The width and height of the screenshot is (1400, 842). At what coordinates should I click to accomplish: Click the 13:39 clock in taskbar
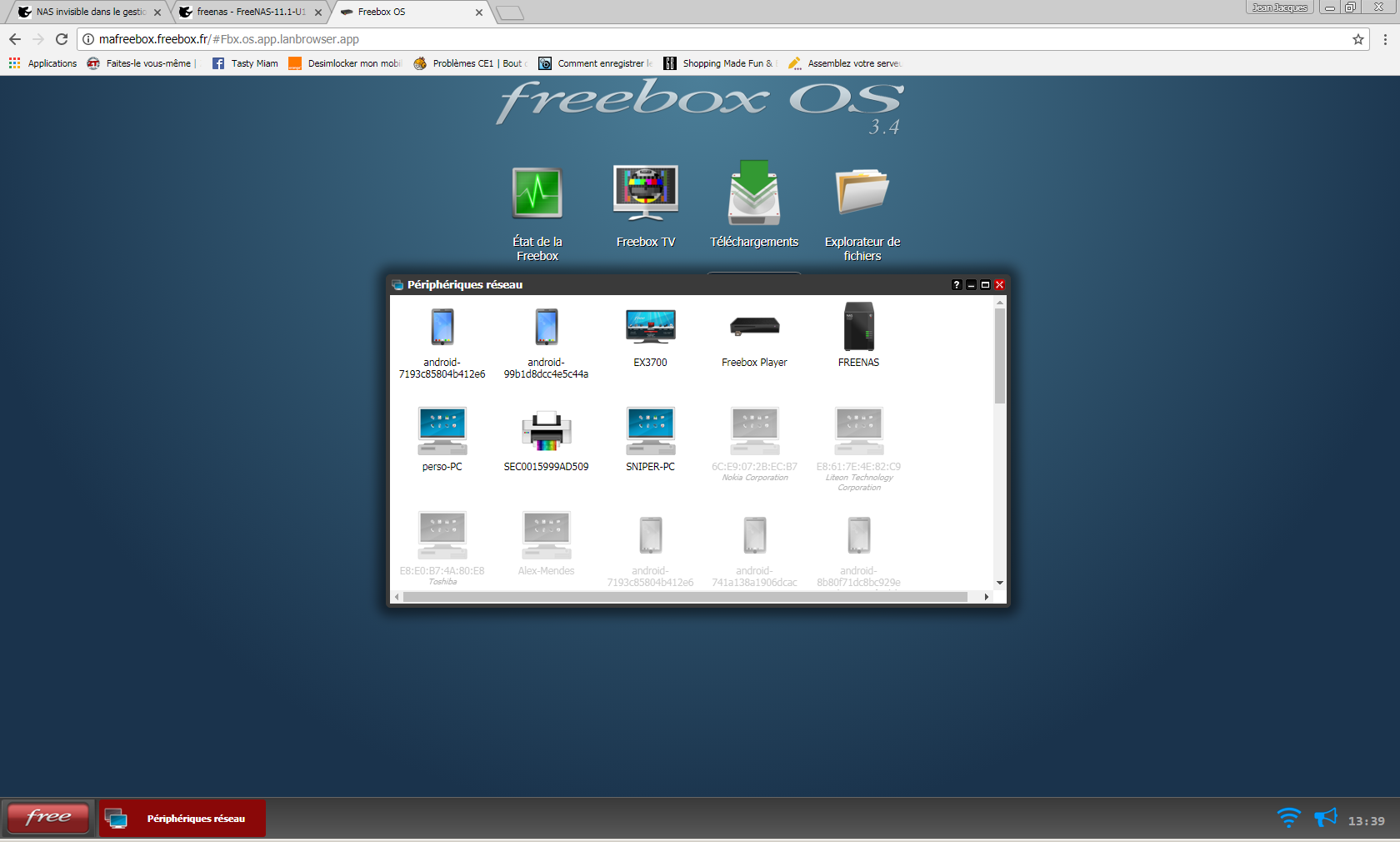click(1367, 821)
